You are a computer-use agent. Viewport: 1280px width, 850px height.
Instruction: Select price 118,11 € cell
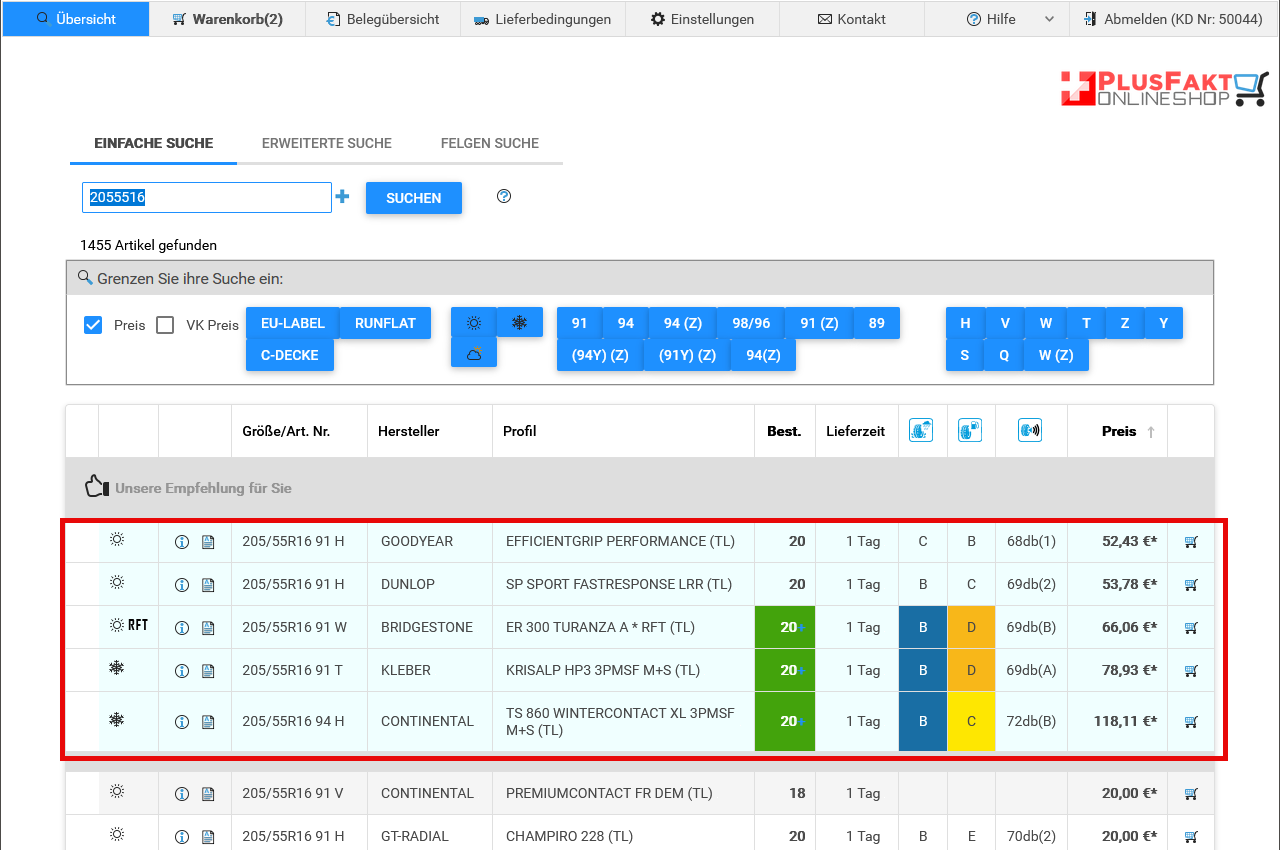pyautogui.click(x=1117, y=722)
